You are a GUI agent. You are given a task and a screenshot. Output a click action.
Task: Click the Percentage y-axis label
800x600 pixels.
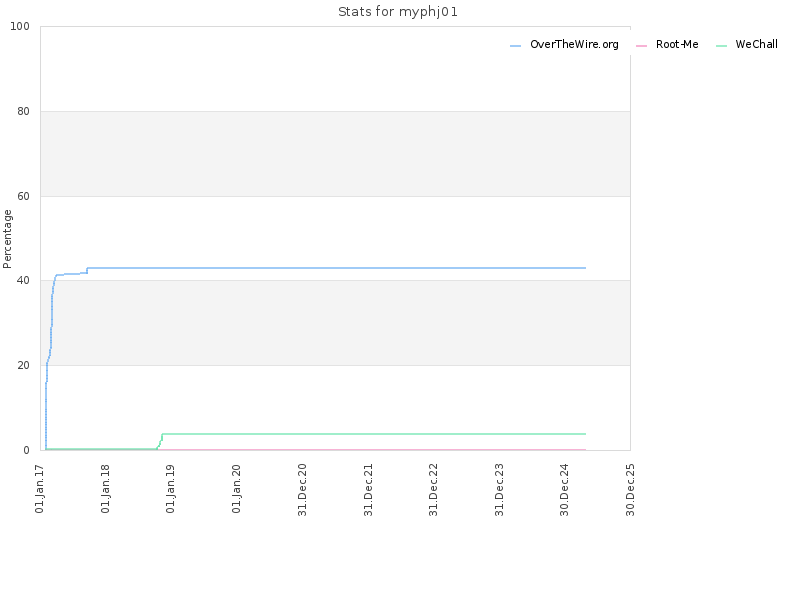click(x=7, y=239)
